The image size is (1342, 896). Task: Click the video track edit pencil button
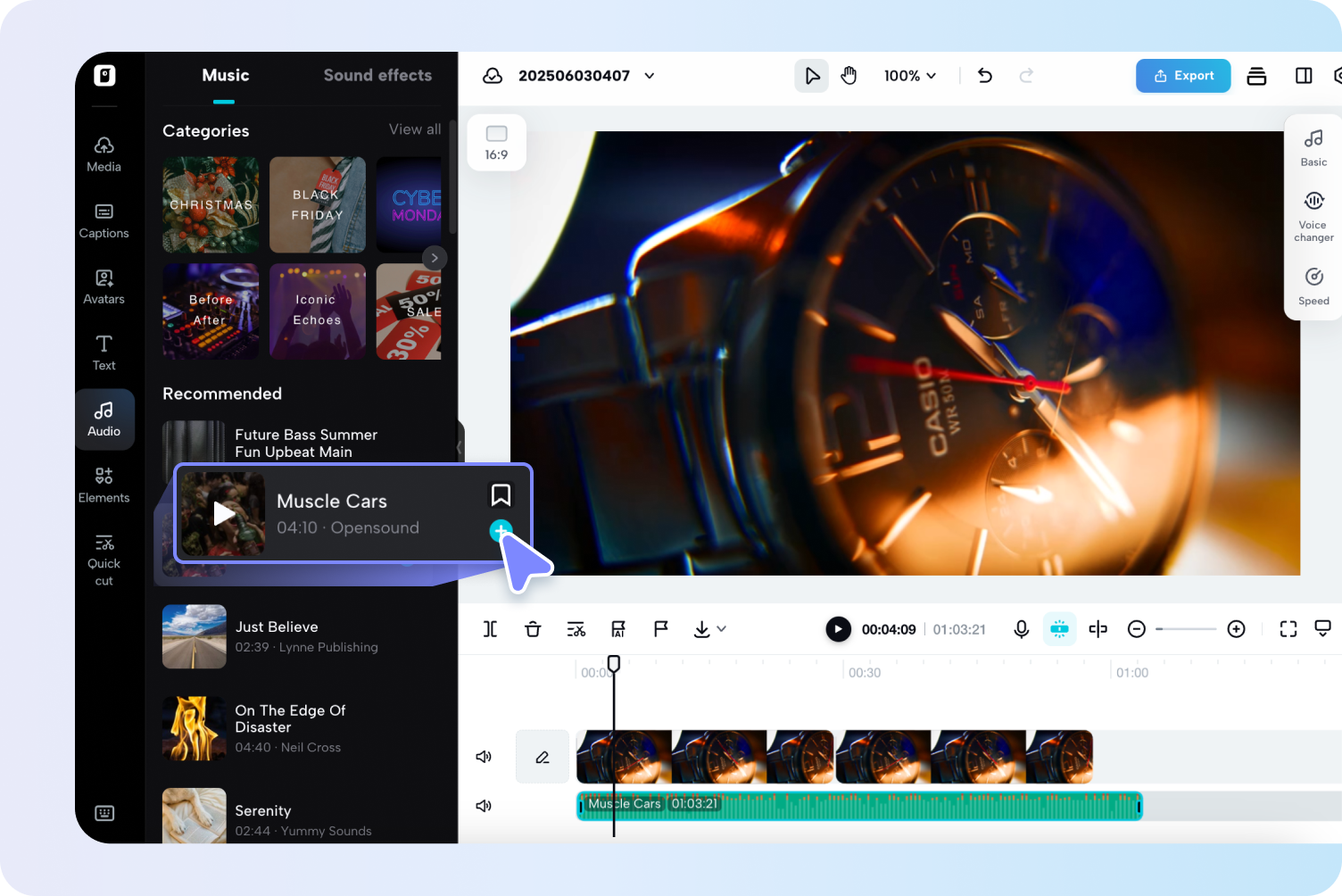pos(543,757)
